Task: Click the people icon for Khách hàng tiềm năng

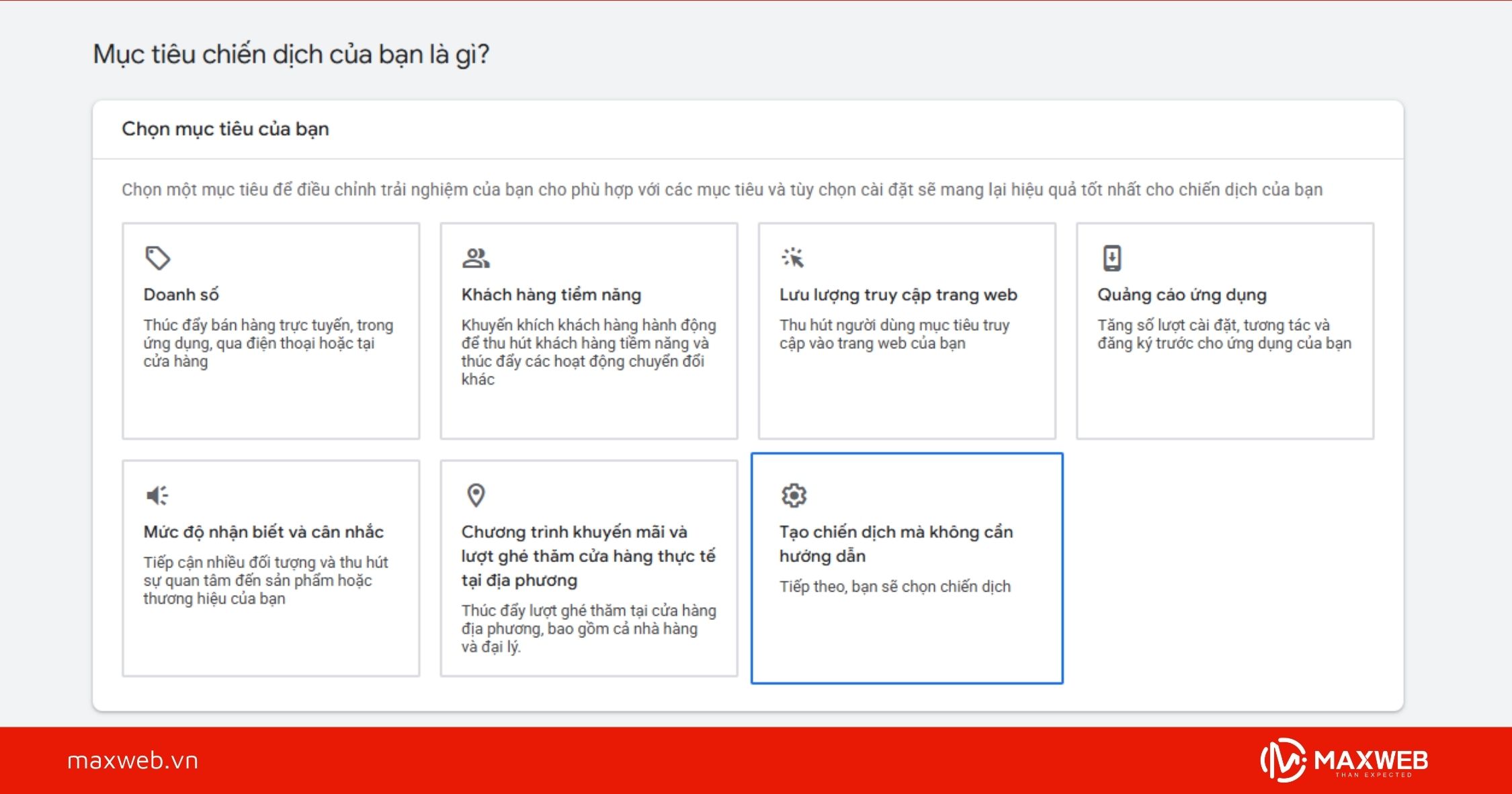Action: click(476, 257)
